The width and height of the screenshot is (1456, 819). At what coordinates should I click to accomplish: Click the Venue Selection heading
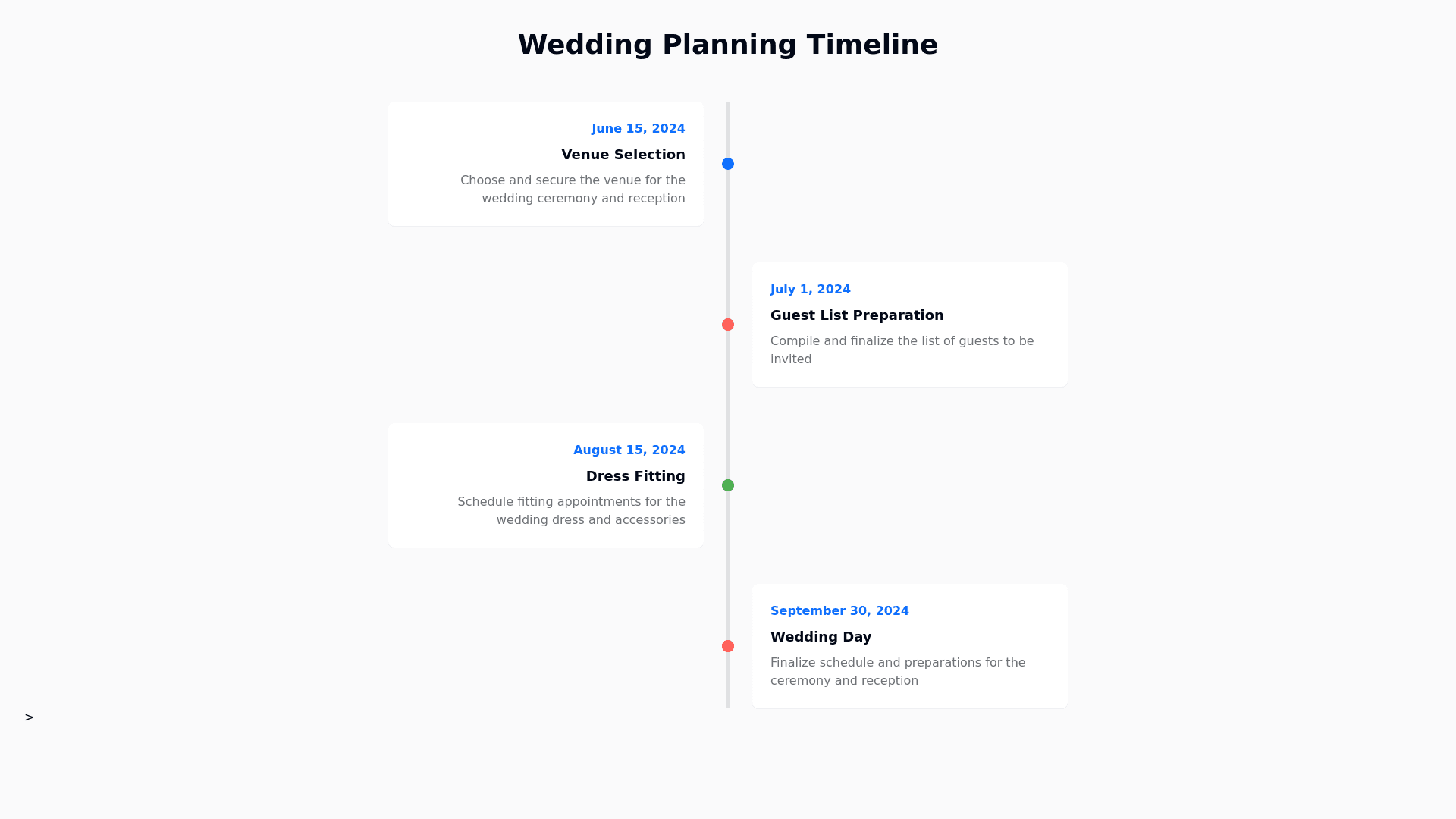(x=623, y=155)
